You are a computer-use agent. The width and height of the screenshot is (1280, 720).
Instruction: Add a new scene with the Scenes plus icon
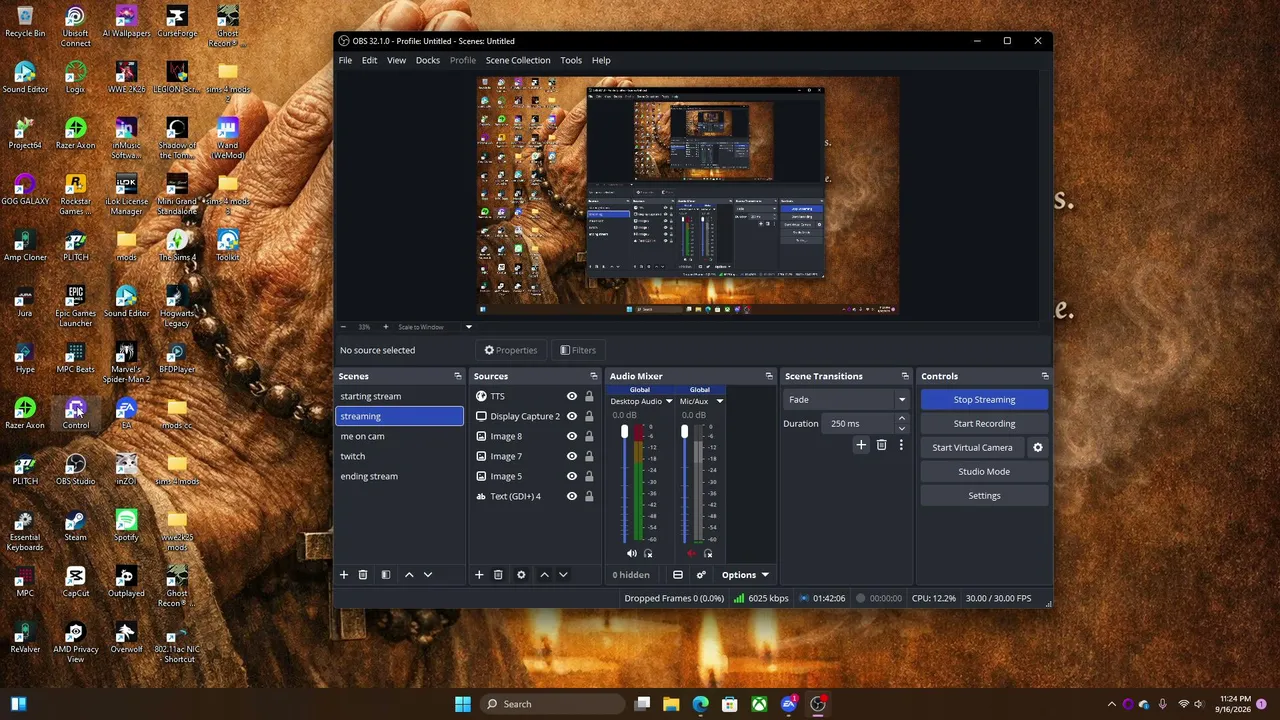(x=344, y=575)
